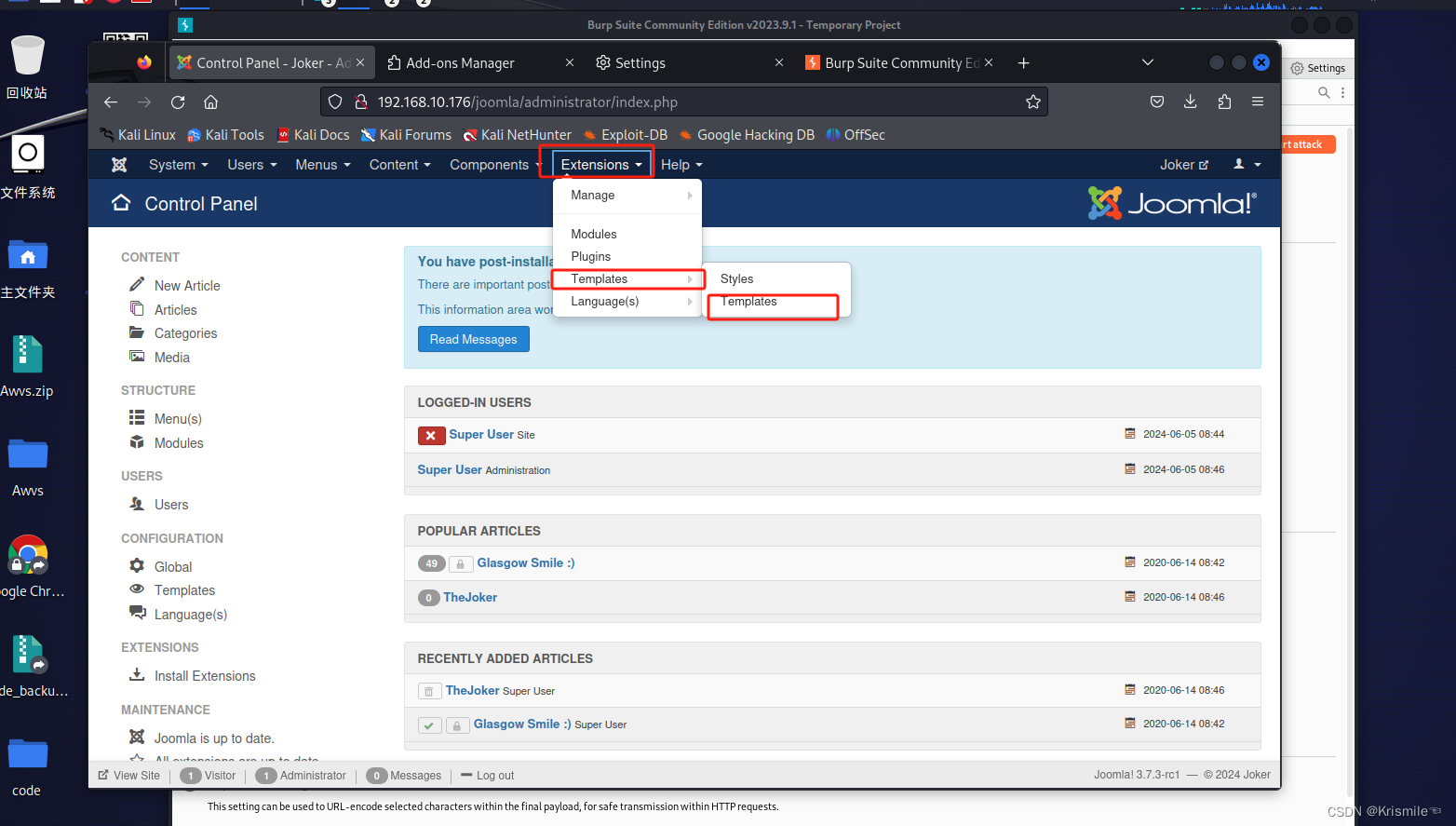1456x826 pixels.
Task: Open Menu(s) in sidebar Structure section
Action: (178, 419)
